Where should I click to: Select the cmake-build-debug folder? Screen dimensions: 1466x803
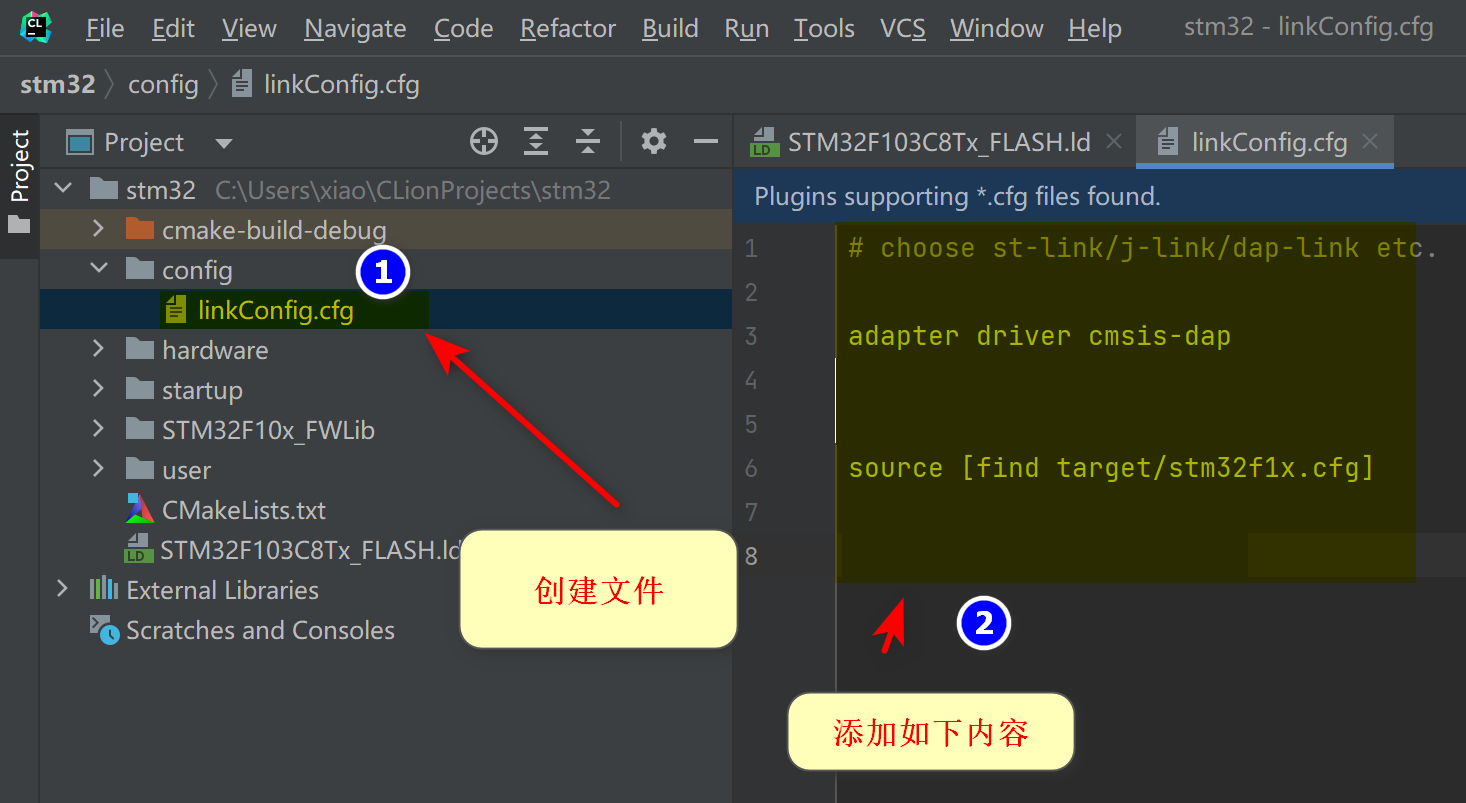386,230
